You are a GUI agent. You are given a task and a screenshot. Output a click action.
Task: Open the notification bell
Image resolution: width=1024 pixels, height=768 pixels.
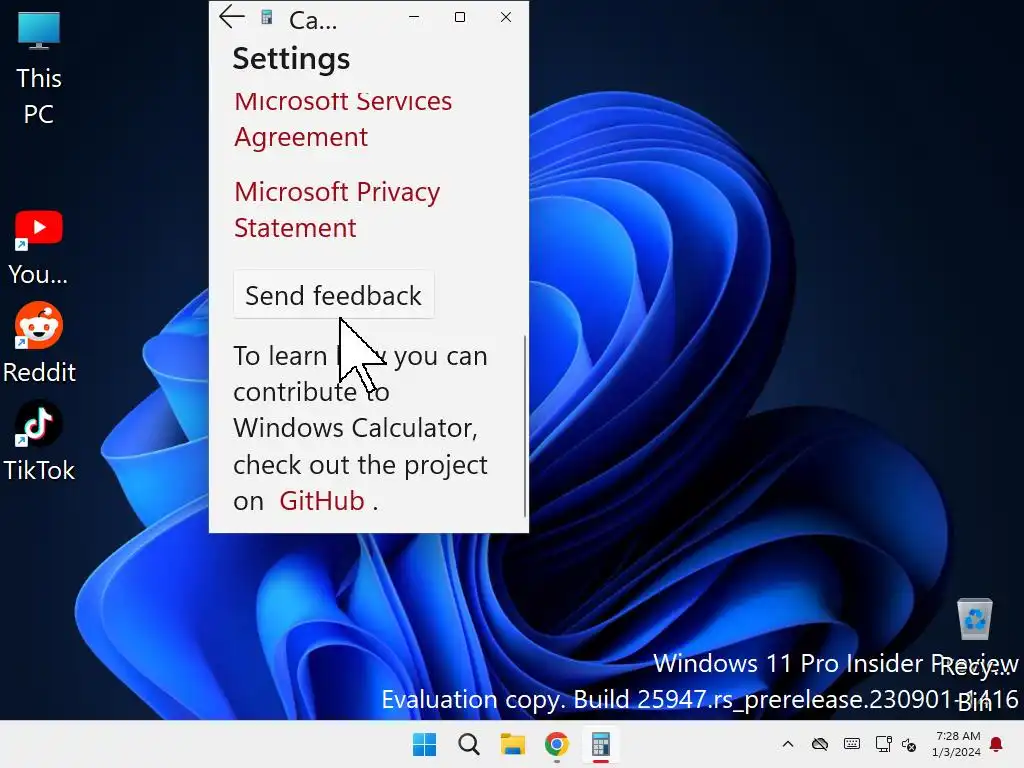pos(997,744)
